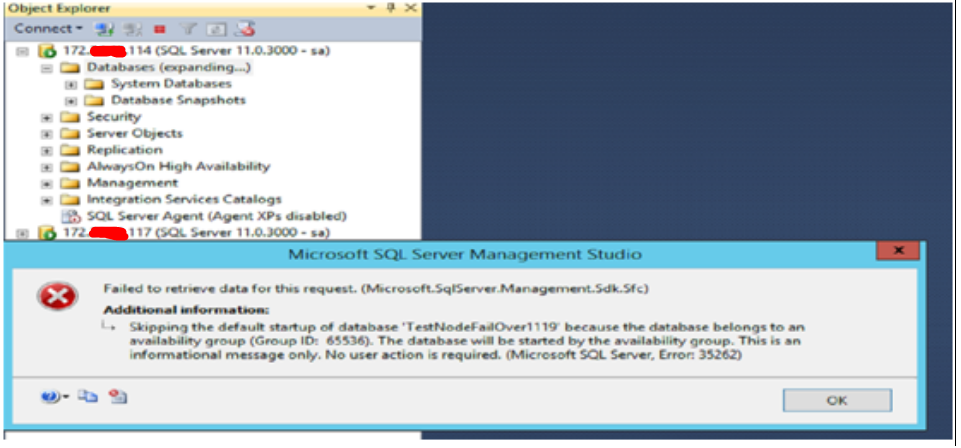This screenshot has width=961, height=448.
Task: Select the Security tree item
Action: pyautogui.click(x=114, y=117)
